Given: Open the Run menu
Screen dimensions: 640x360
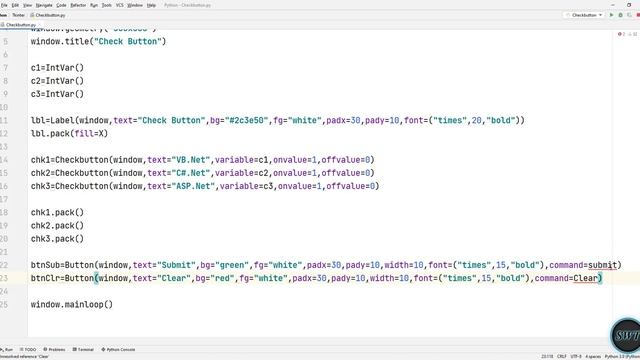Looking at the screenshot, I should click(x=94, y=5).
